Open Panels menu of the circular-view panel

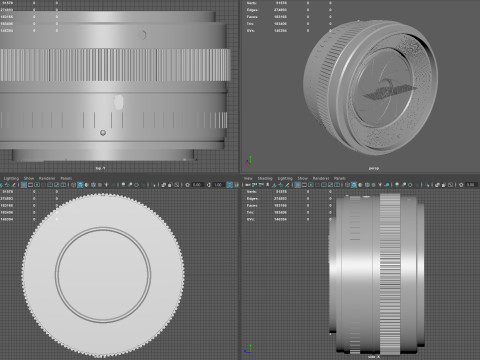[66, 178]
